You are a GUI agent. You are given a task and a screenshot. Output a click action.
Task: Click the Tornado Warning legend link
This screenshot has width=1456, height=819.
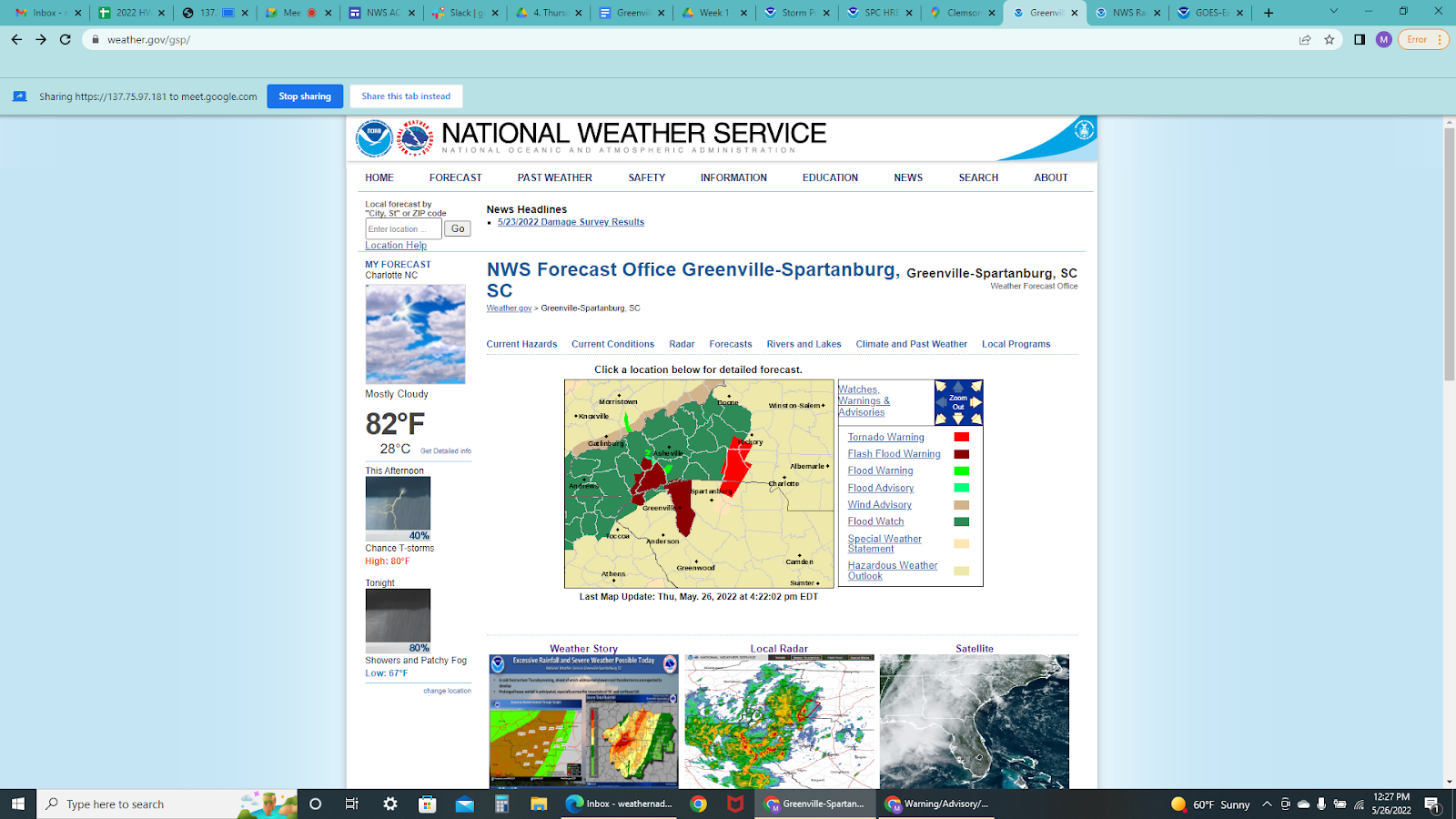click(x=885, y=438)
